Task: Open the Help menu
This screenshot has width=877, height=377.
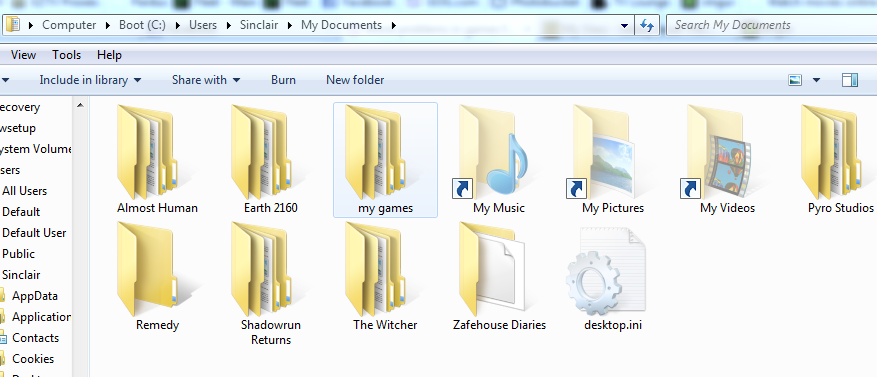Action: click(109, 55)
